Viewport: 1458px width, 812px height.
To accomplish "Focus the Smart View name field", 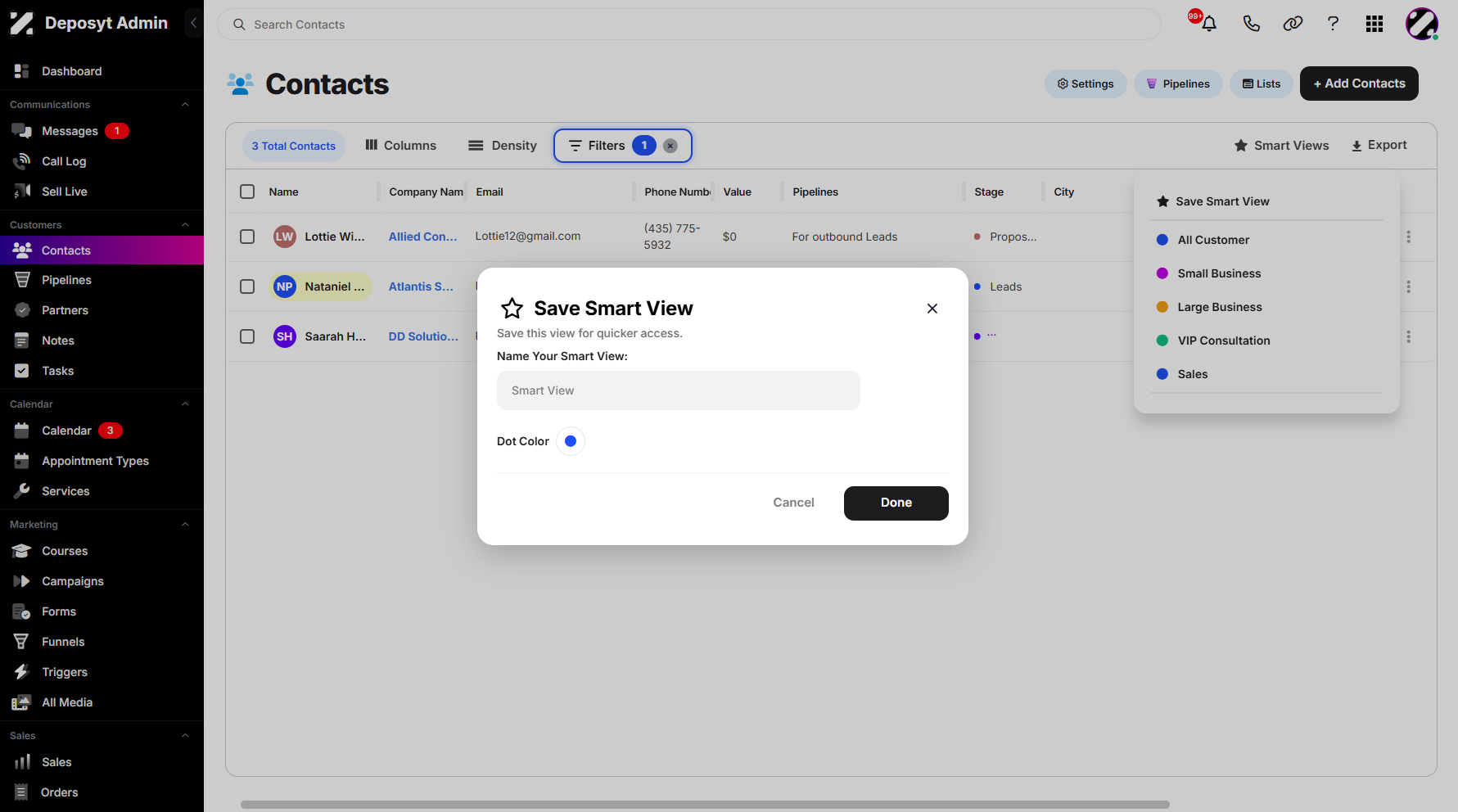I will [x=678, y=390].
